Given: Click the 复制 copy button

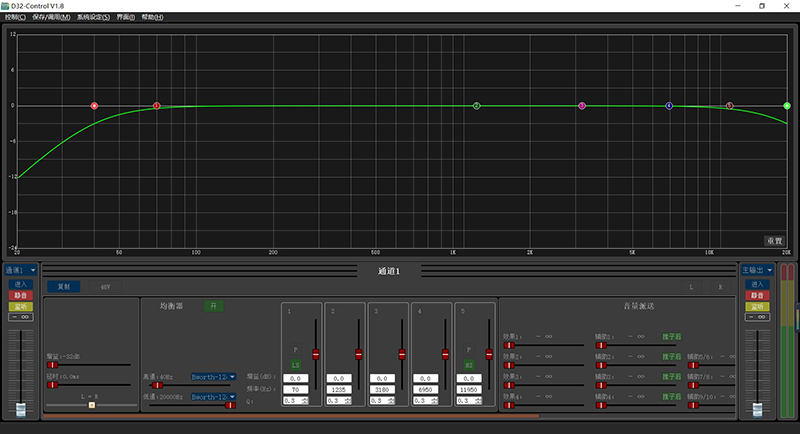Looking at the screenshot, I should coord(64,286).
